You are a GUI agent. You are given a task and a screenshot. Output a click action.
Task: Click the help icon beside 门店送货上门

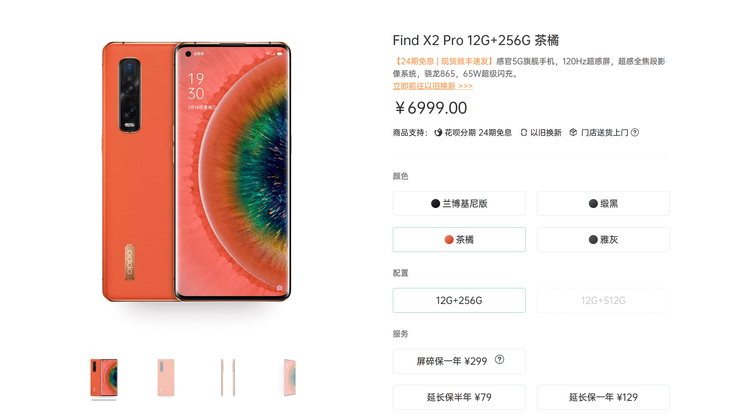[635, 132]
